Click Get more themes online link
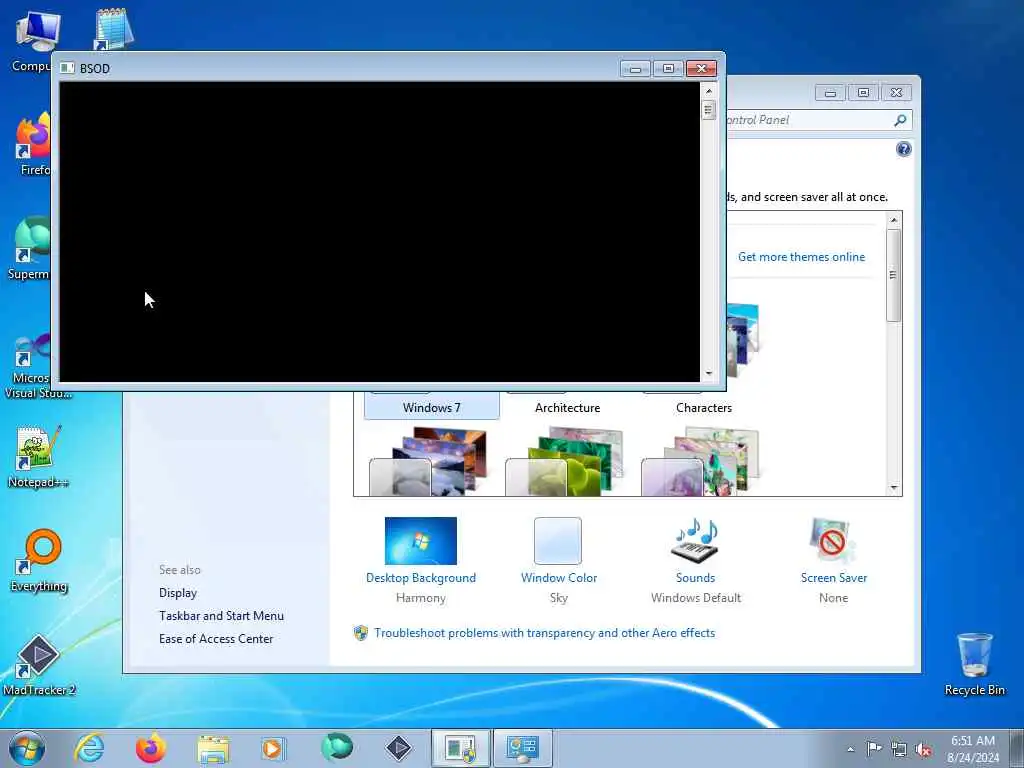The width and height of the screenshot is (1024, 768). [x=801, y=257]
